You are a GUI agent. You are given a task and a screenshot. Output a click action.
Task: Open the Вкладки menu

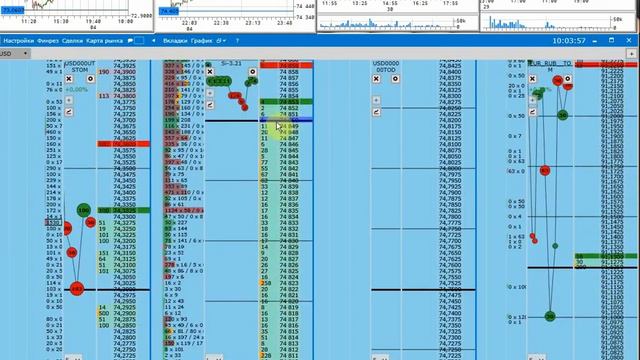(x=175, y=41)
